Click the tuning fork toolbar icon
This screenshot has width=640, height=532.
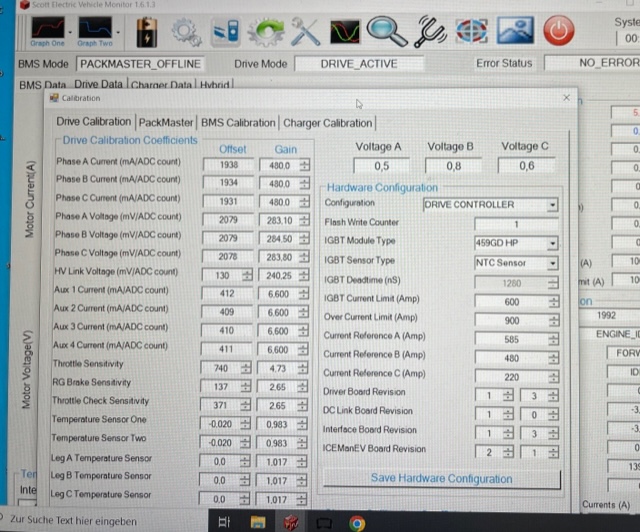[x=424, y=31]
